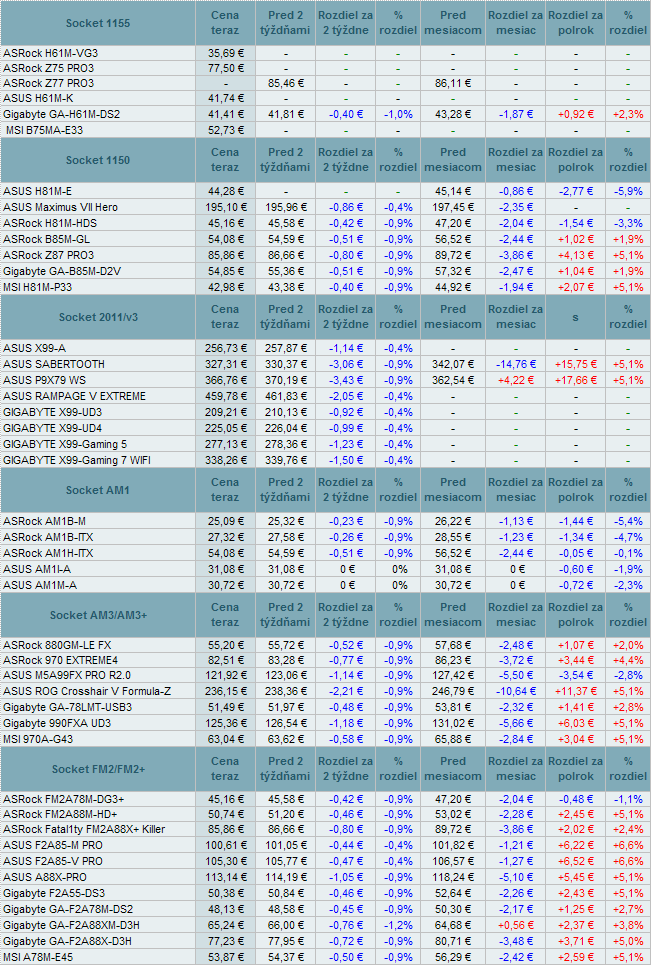The height and width of the screenshot is (965, 651).
Task: Pick the GIGABYTE X99-UD4 product name
Action: [52, 428]
